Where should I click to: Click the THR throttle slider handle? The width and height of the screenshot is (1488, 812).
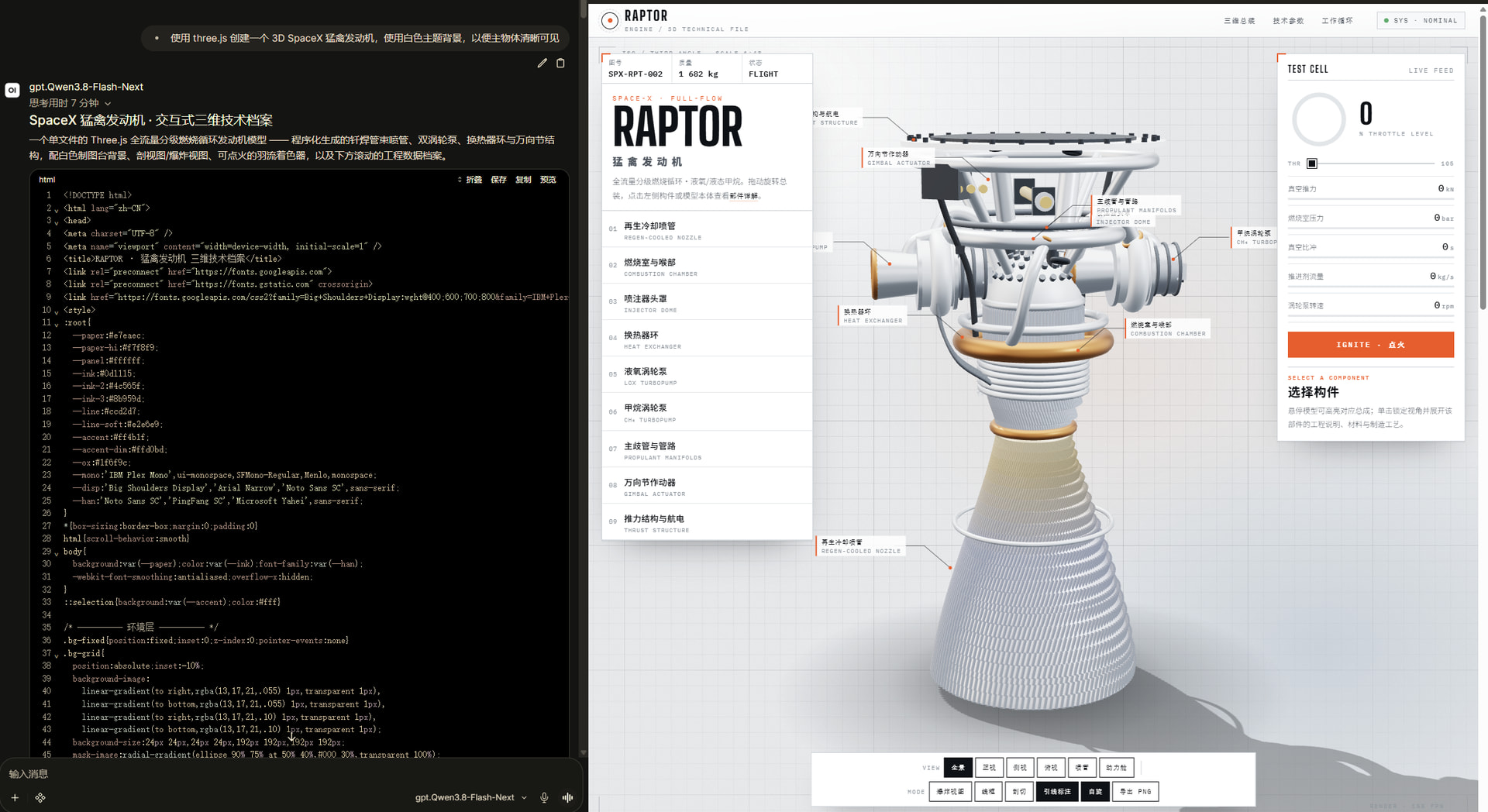(x=1312, y=163)
